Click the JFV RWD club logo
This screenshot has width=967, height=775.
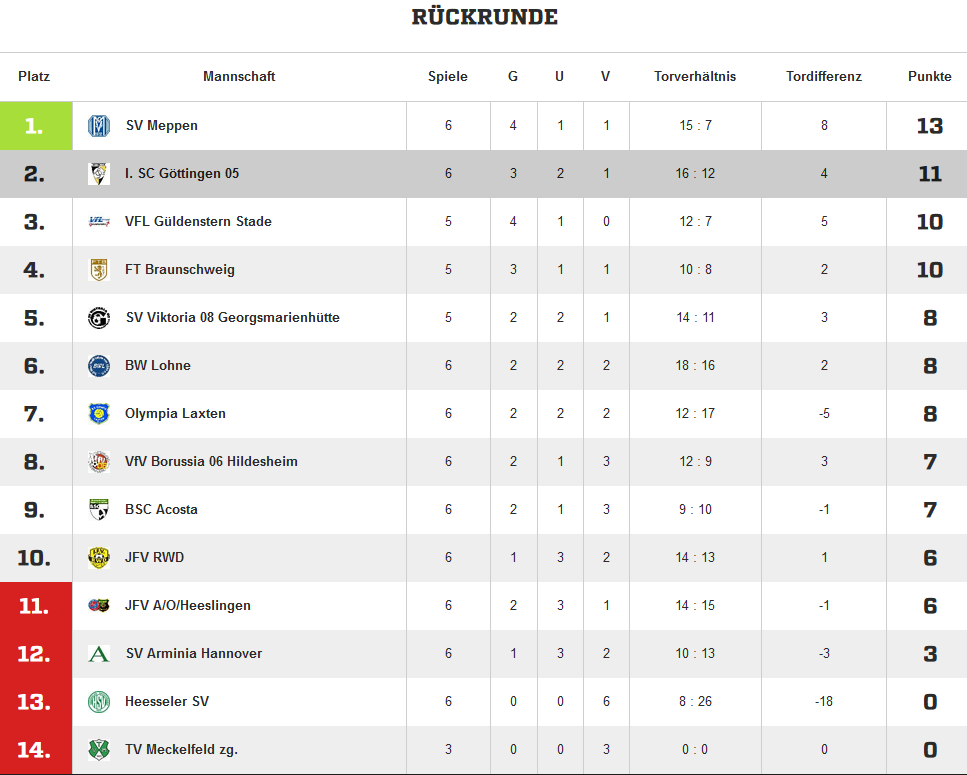(x=98, y=558)
